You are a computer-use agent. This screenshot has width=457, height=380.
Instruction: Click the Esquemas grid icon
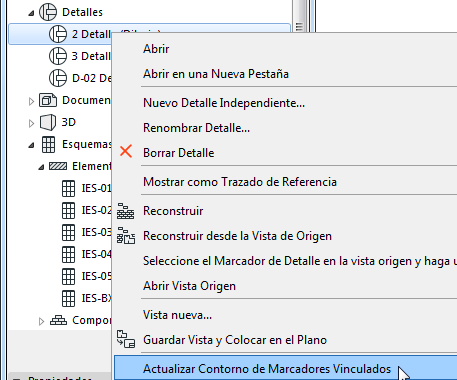(48, 144)
